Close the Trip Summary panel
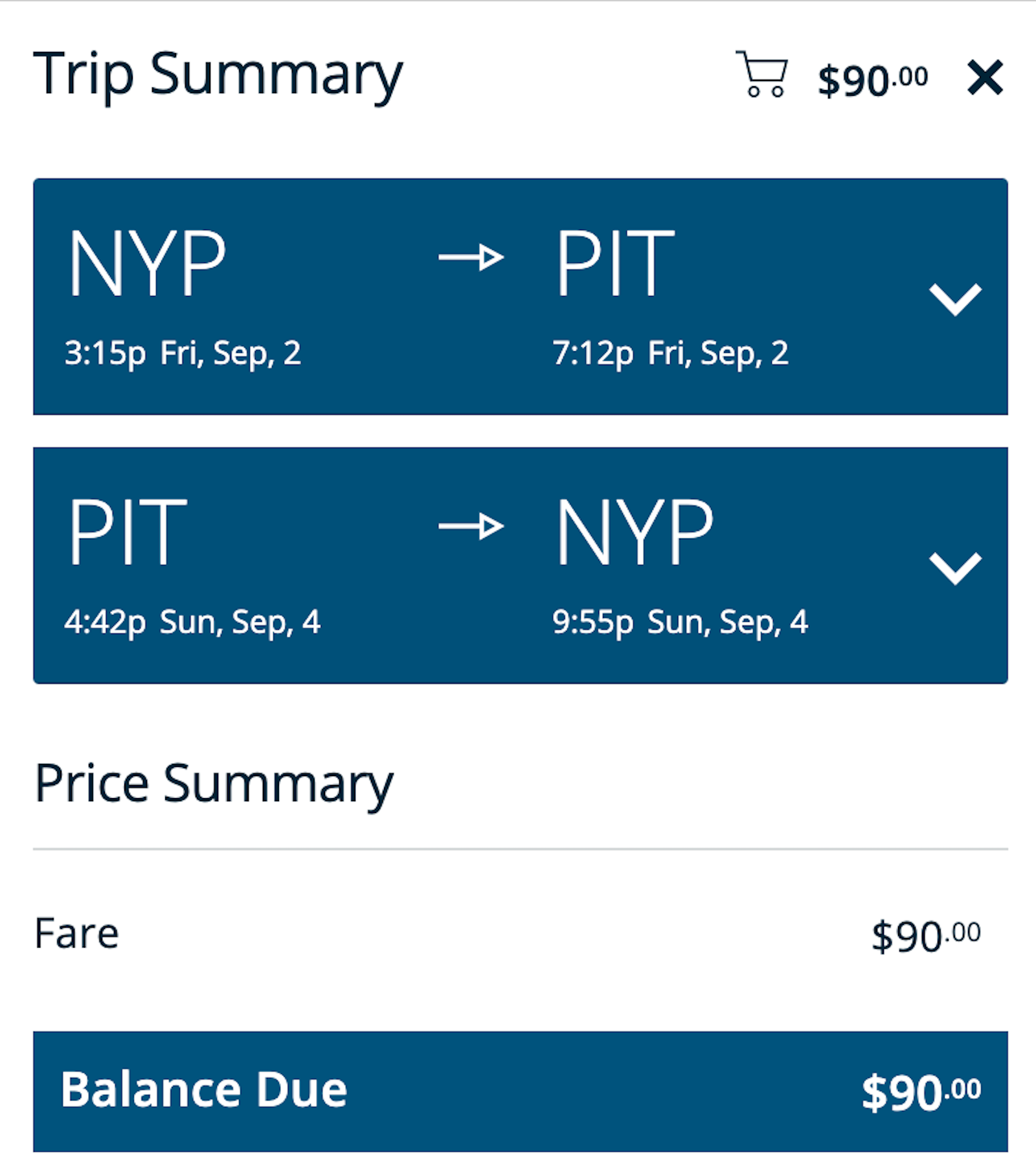1036x1155 pixels. (x=984, y=78)
